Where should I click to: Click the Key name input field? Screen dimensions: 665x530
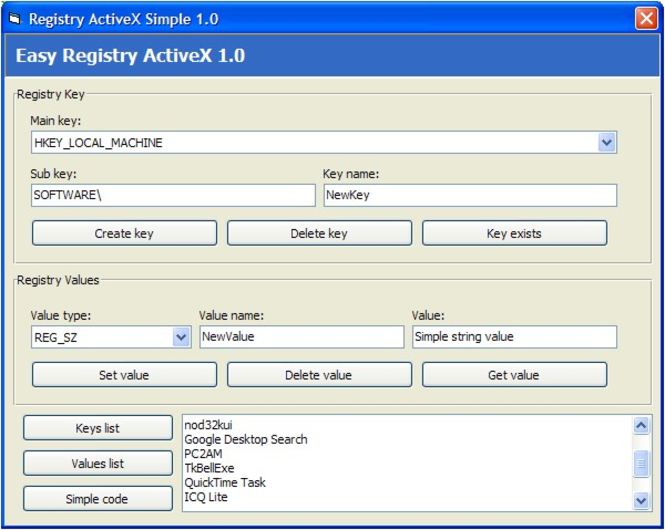point(470,195)
